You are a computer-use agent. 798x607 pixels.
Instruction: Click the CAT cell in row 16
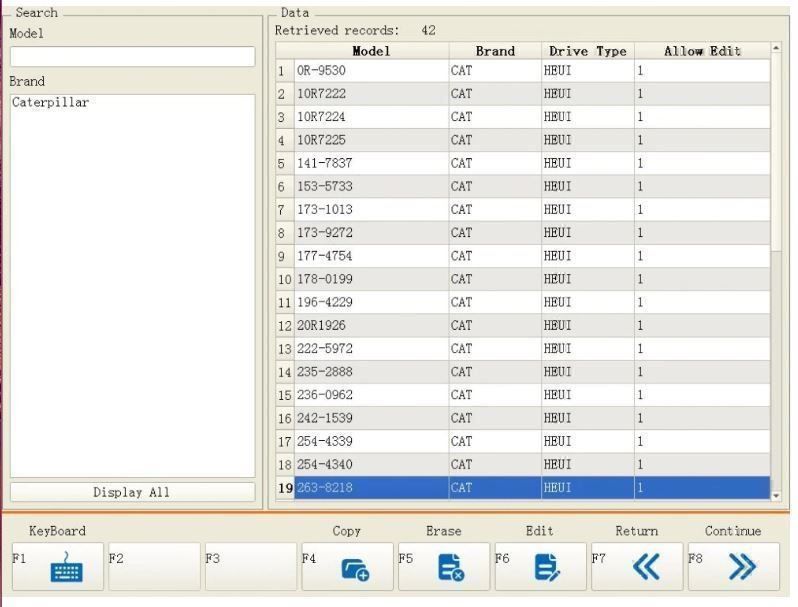[495, 418]
